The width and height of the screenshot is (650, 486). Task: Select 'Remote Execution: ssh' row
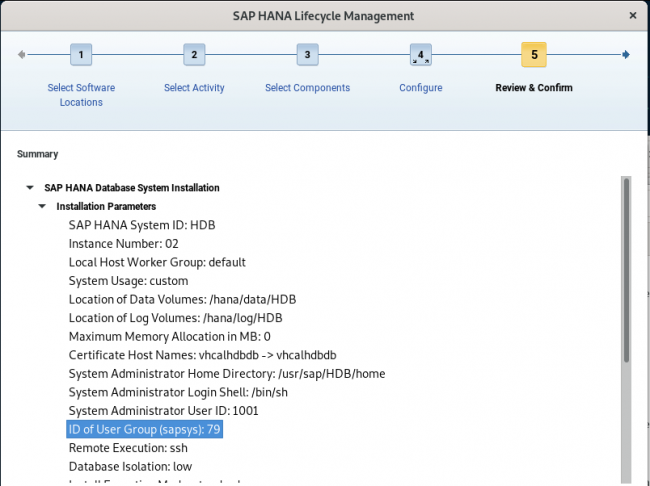coord(128,448)
